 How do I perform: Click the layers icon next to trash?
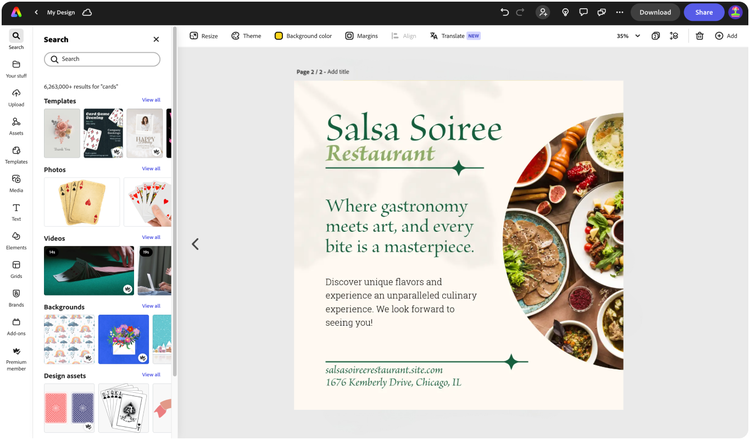point(674,36)
